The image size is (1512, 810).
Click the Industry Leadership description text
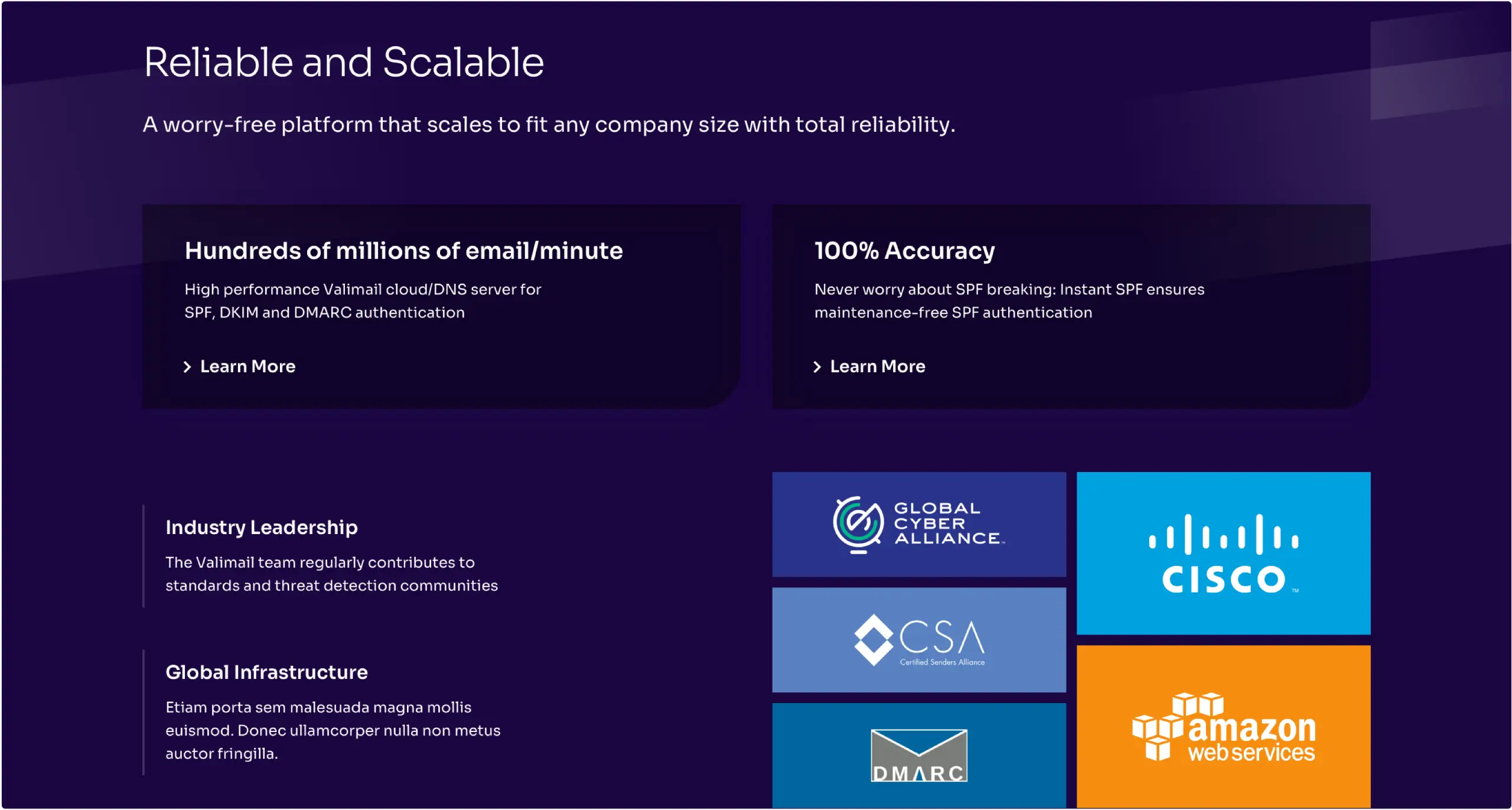(x=331, y=574)
